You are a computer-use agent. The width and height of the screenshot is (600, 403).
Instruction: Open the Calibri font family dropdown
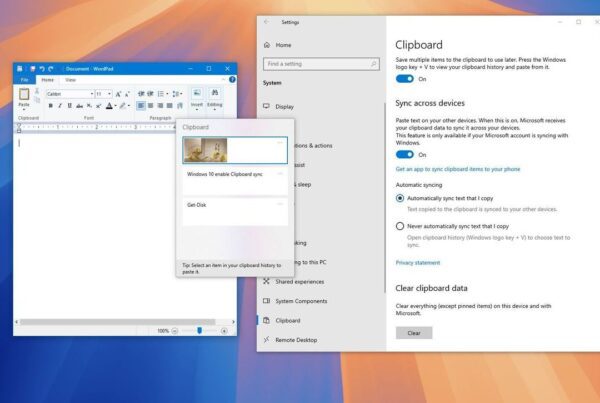click(92, 94)
